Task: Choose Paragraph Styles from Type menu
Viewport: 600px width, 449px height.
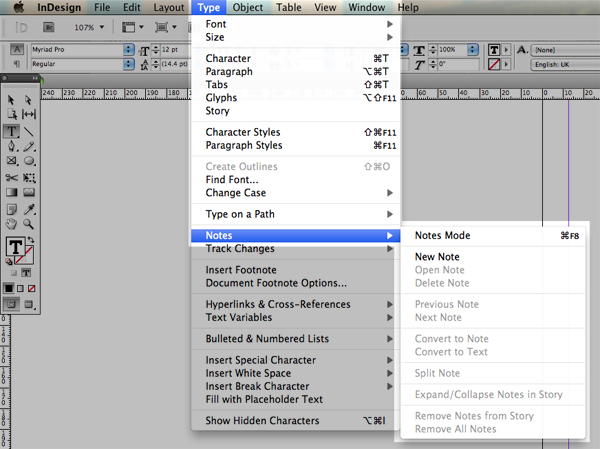Action: 296,145
